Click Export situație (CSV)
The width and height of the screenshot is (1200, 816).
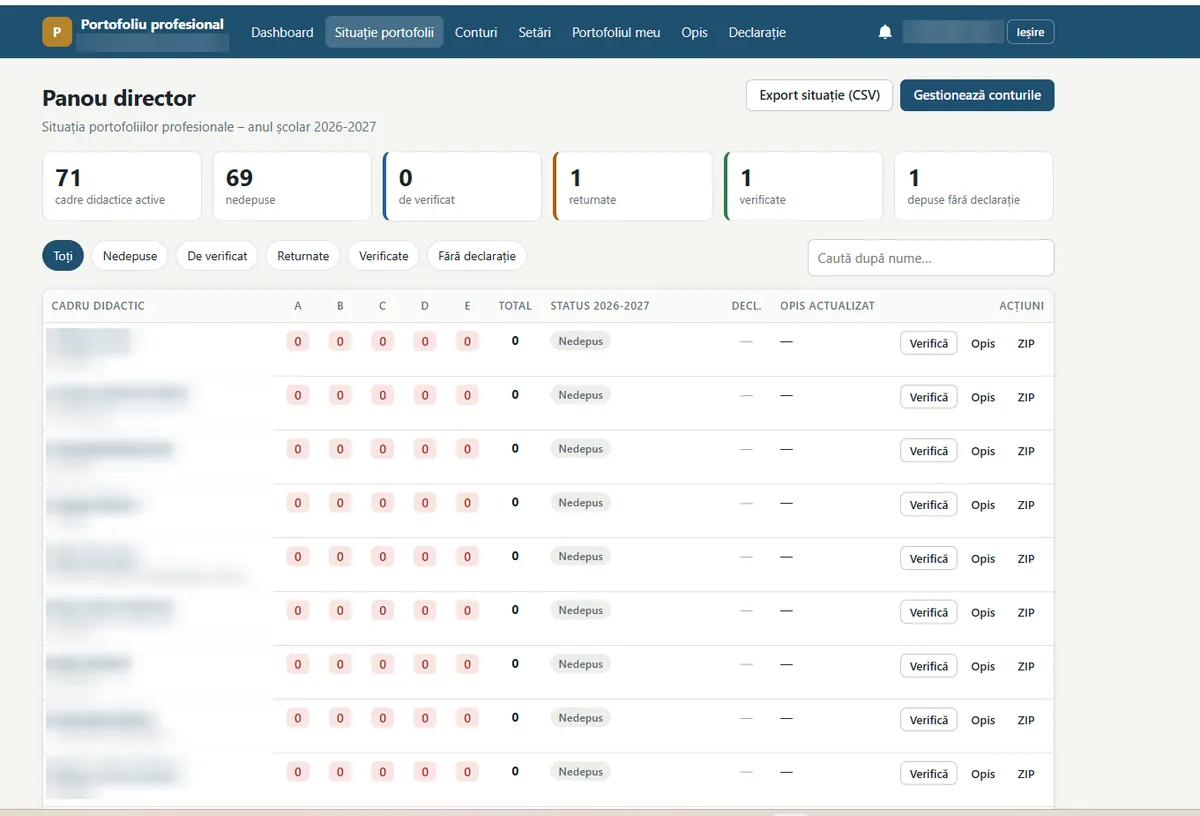[819, 95]
